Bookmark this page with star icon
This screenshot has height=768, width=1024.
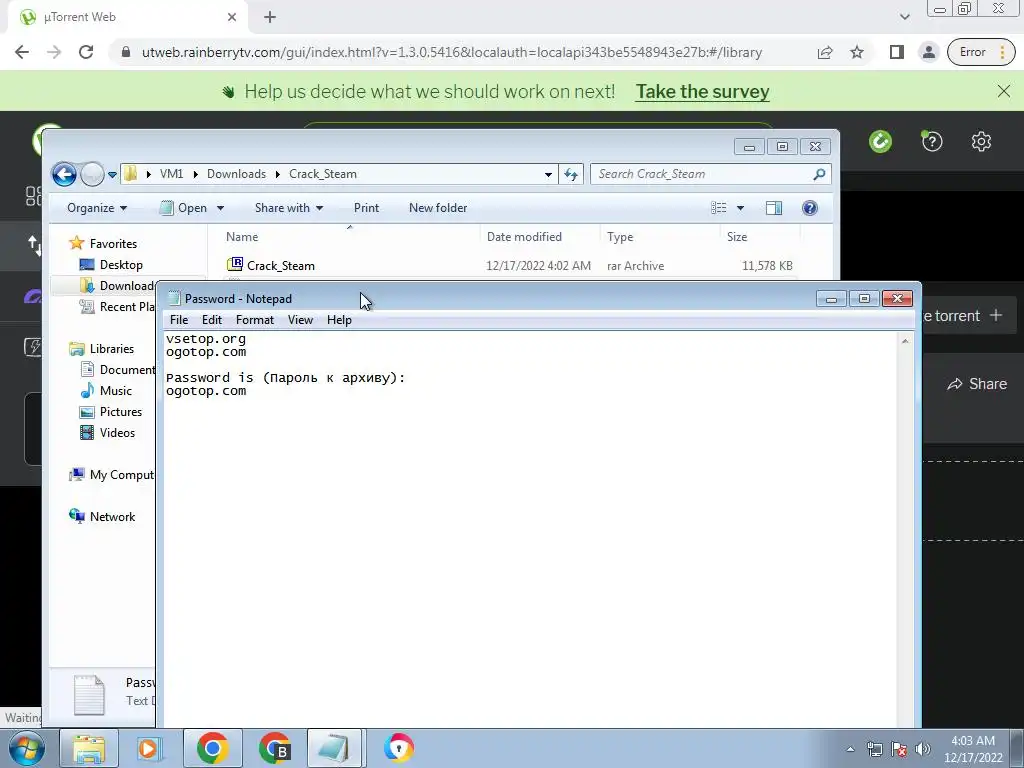pyautogui.click(x=857, y=52)
